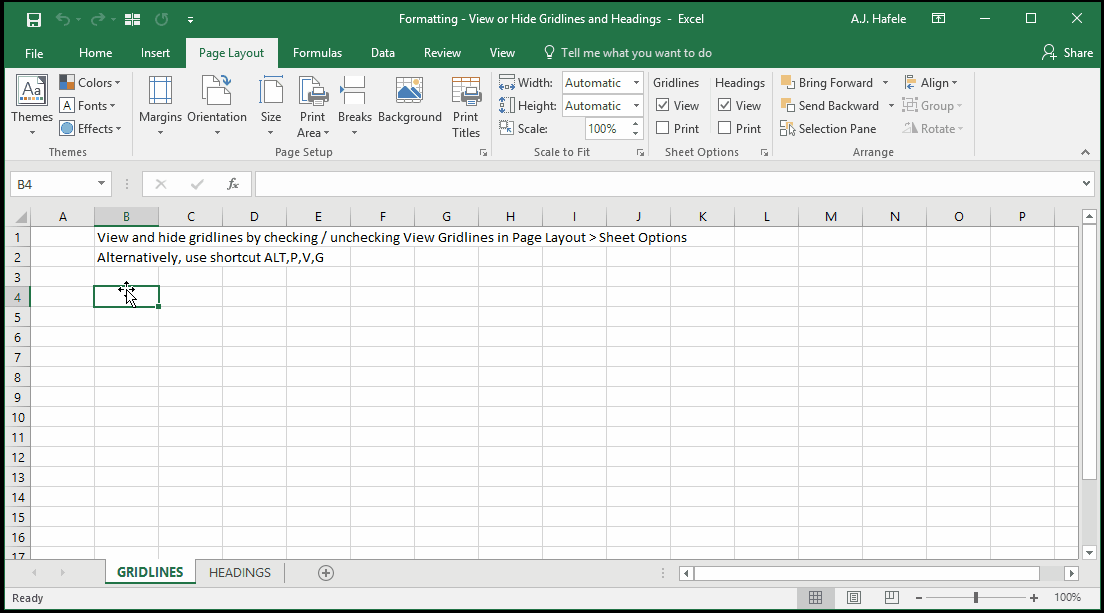The image size is (1104, 613).
Task: Switch to the Data tab
Action: [383, 53]
